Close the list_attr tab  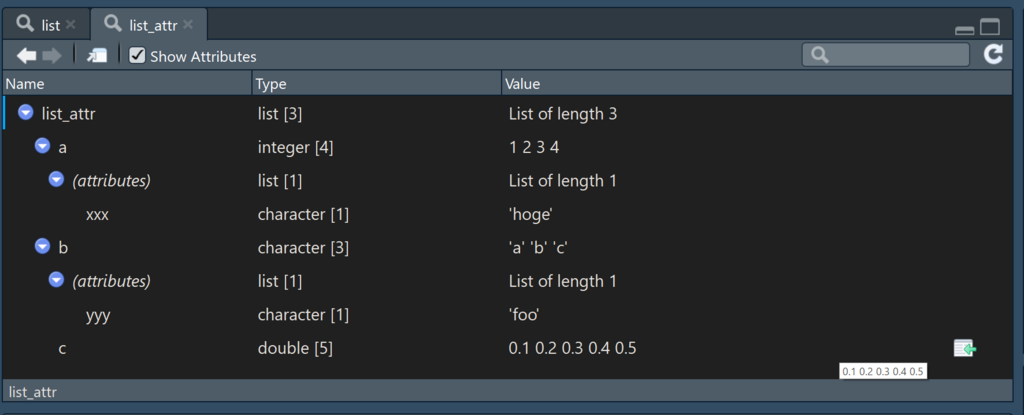pyautogui.click(x=188, y=25)
